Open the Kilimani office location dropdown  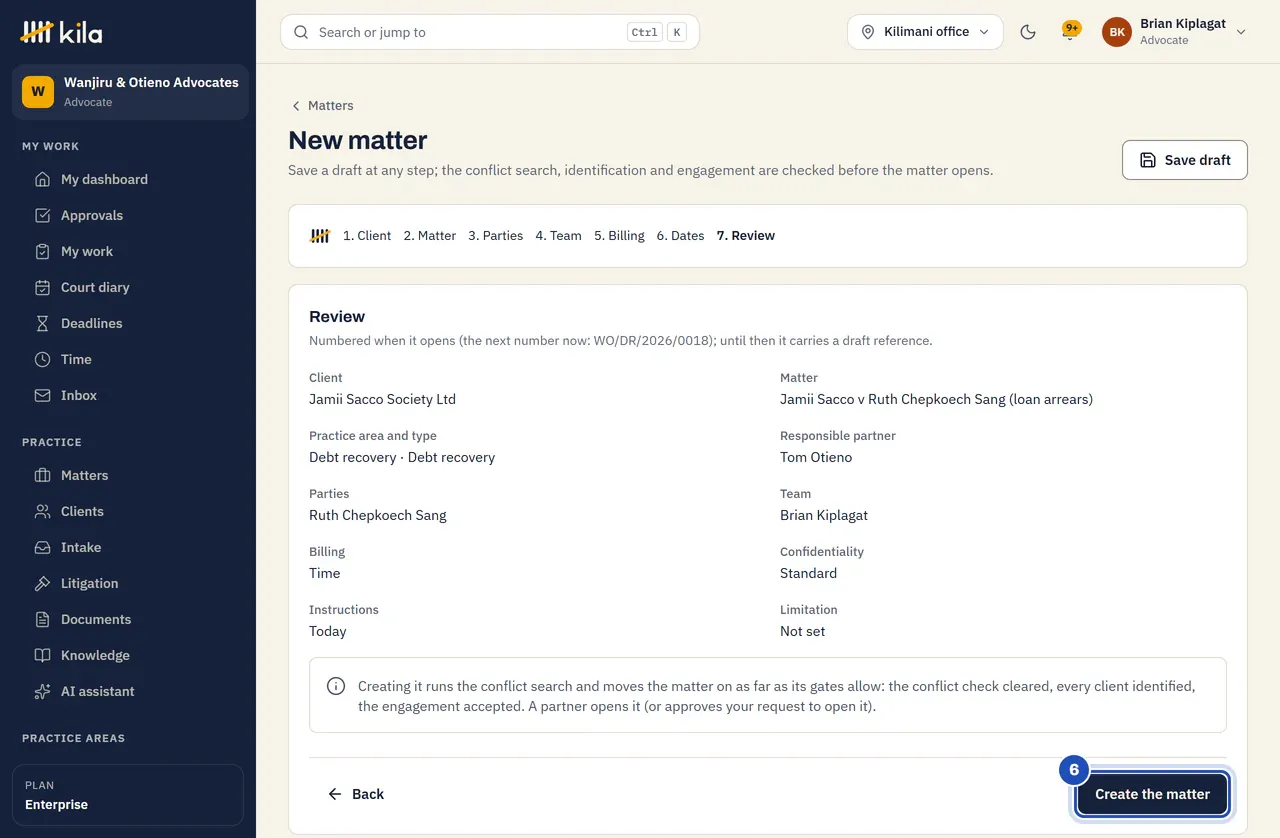tap(925, 32)
